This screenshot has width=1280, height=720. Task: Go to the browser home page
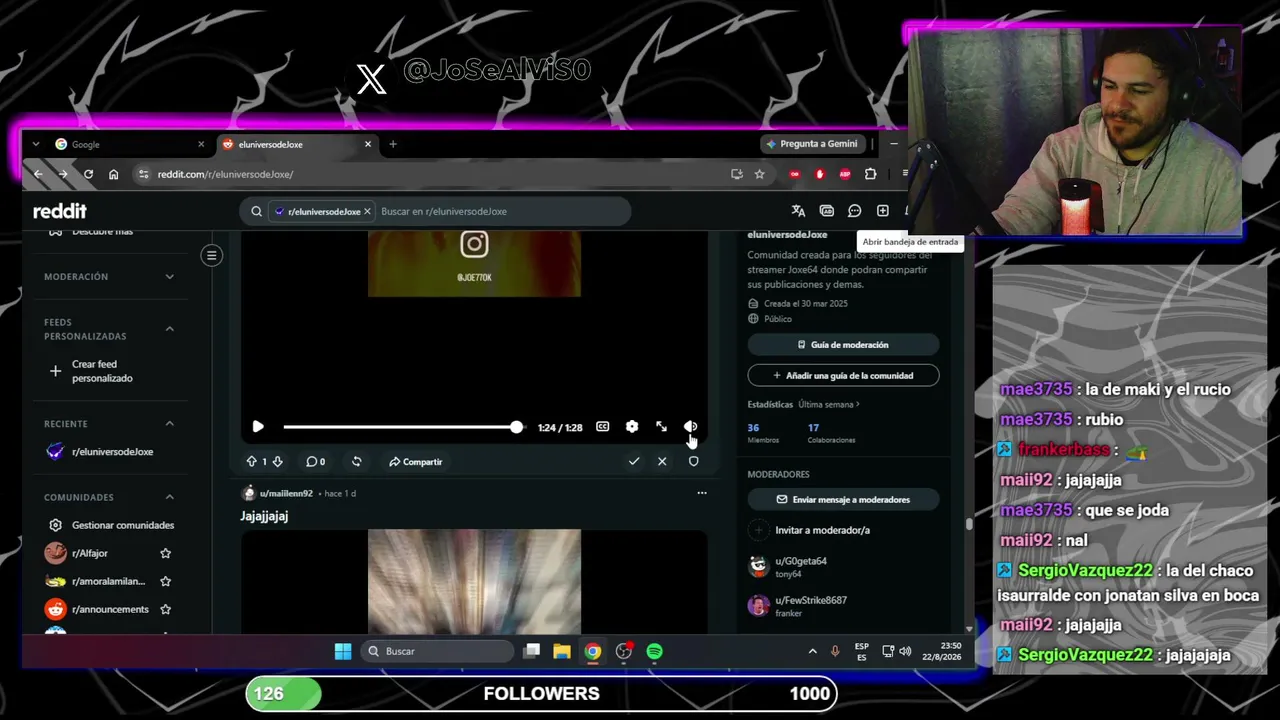(x=114, y=174)
